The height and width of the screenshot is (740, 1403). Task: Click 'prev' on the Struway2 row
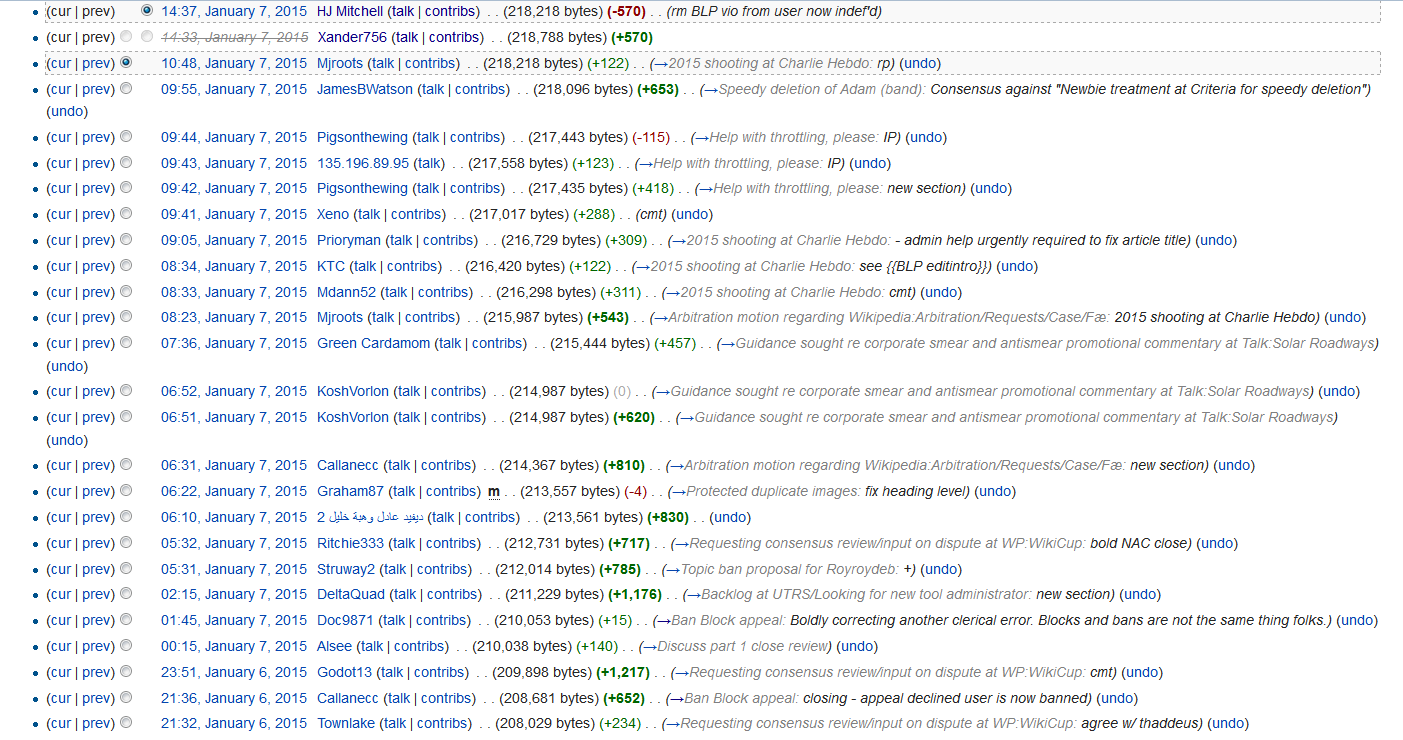click(96, 569)
